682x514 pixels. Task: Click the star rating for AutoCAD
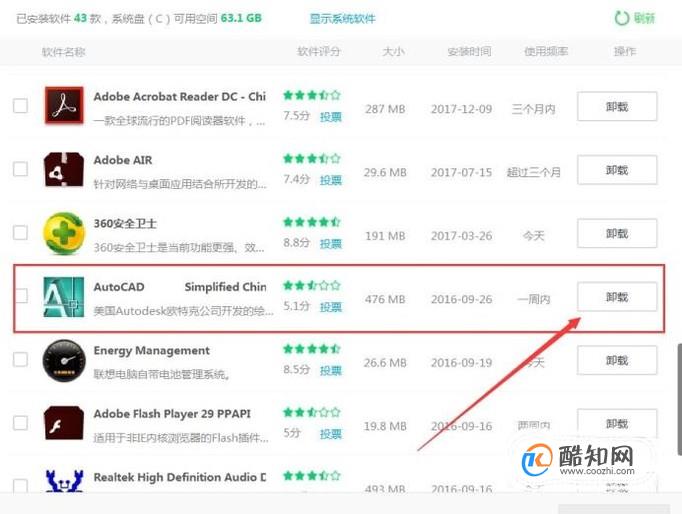[x=311, y=286]
